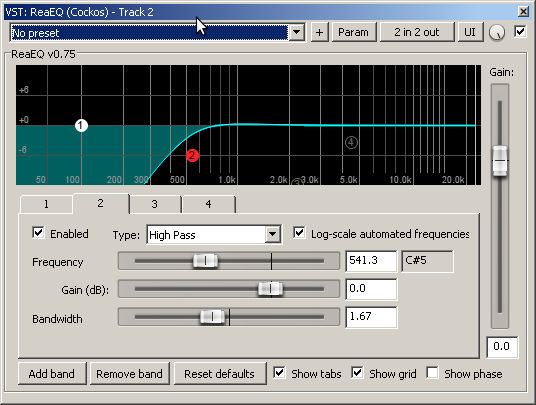
Task: Toggle the plugin bypass checkbox at top right
Action: pyautogui.click(x=520, y=32)
